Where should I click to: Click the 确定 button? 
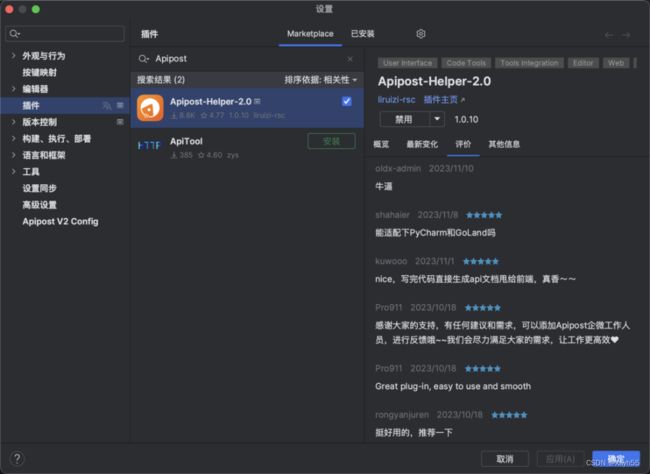coord(616,459)
